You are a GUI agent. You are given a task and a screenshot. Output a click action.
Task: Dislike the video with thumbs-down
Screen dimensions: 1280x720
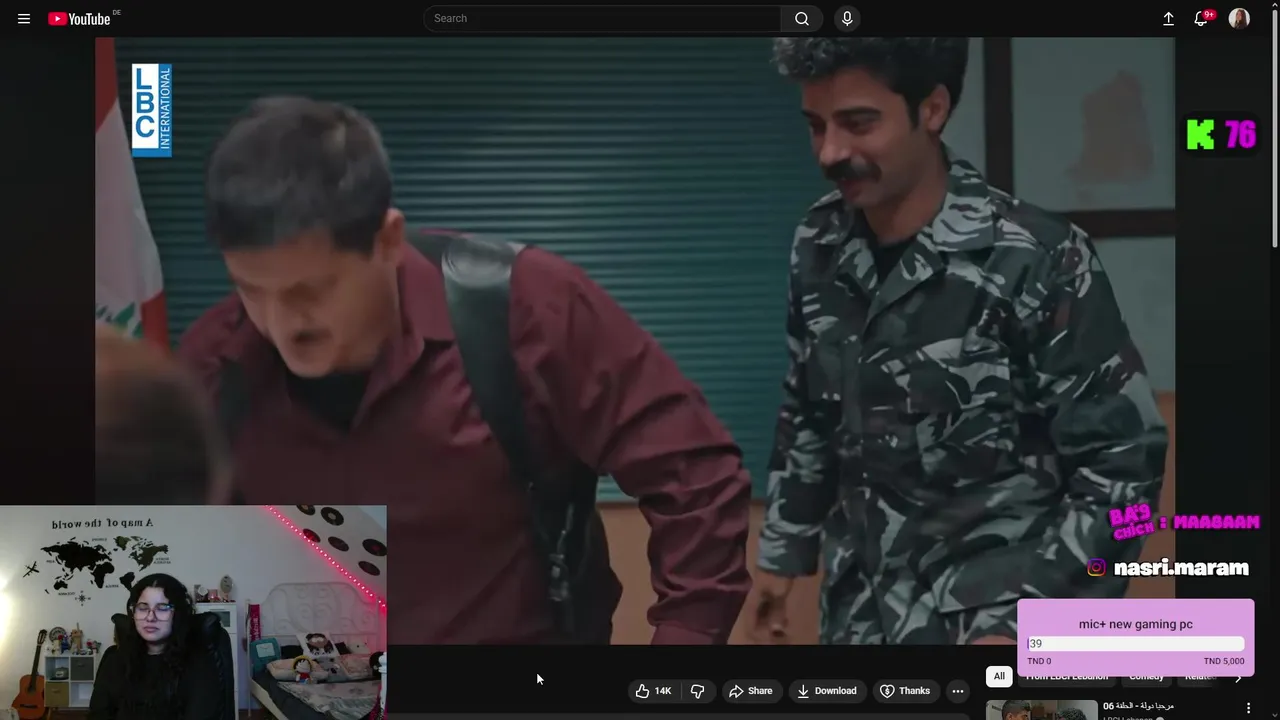697,691
